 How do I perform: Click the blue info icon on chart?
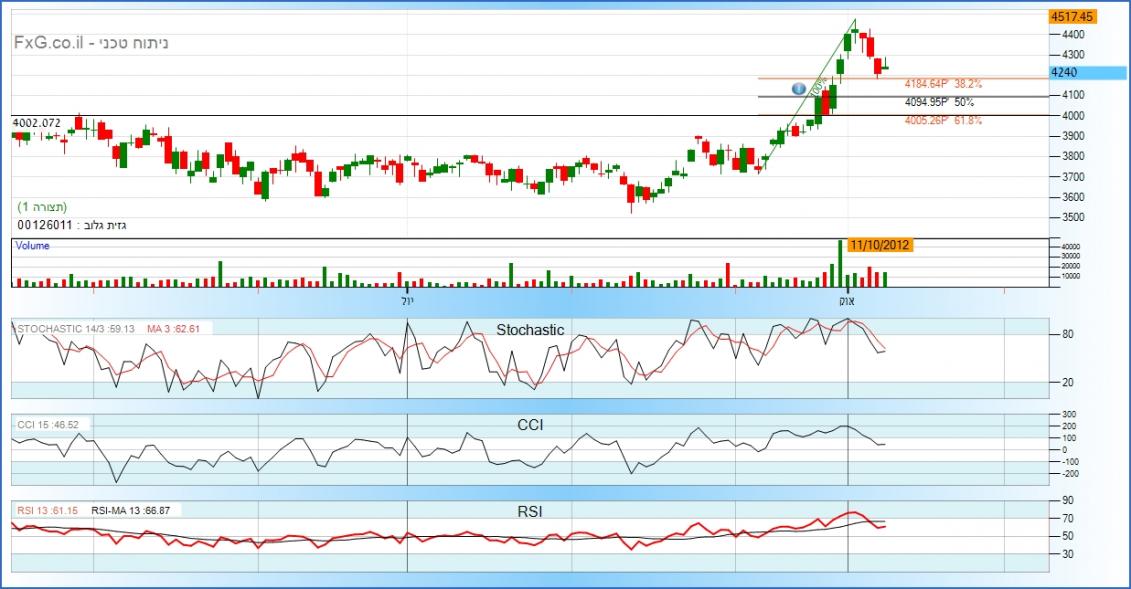pos(798,89)
